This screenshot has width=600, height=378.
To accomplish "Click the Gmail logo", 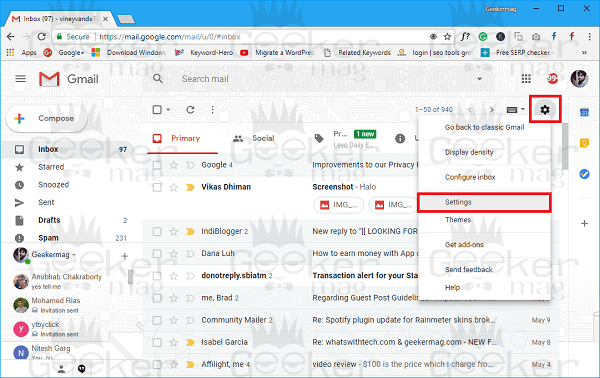I will [69, 79].
